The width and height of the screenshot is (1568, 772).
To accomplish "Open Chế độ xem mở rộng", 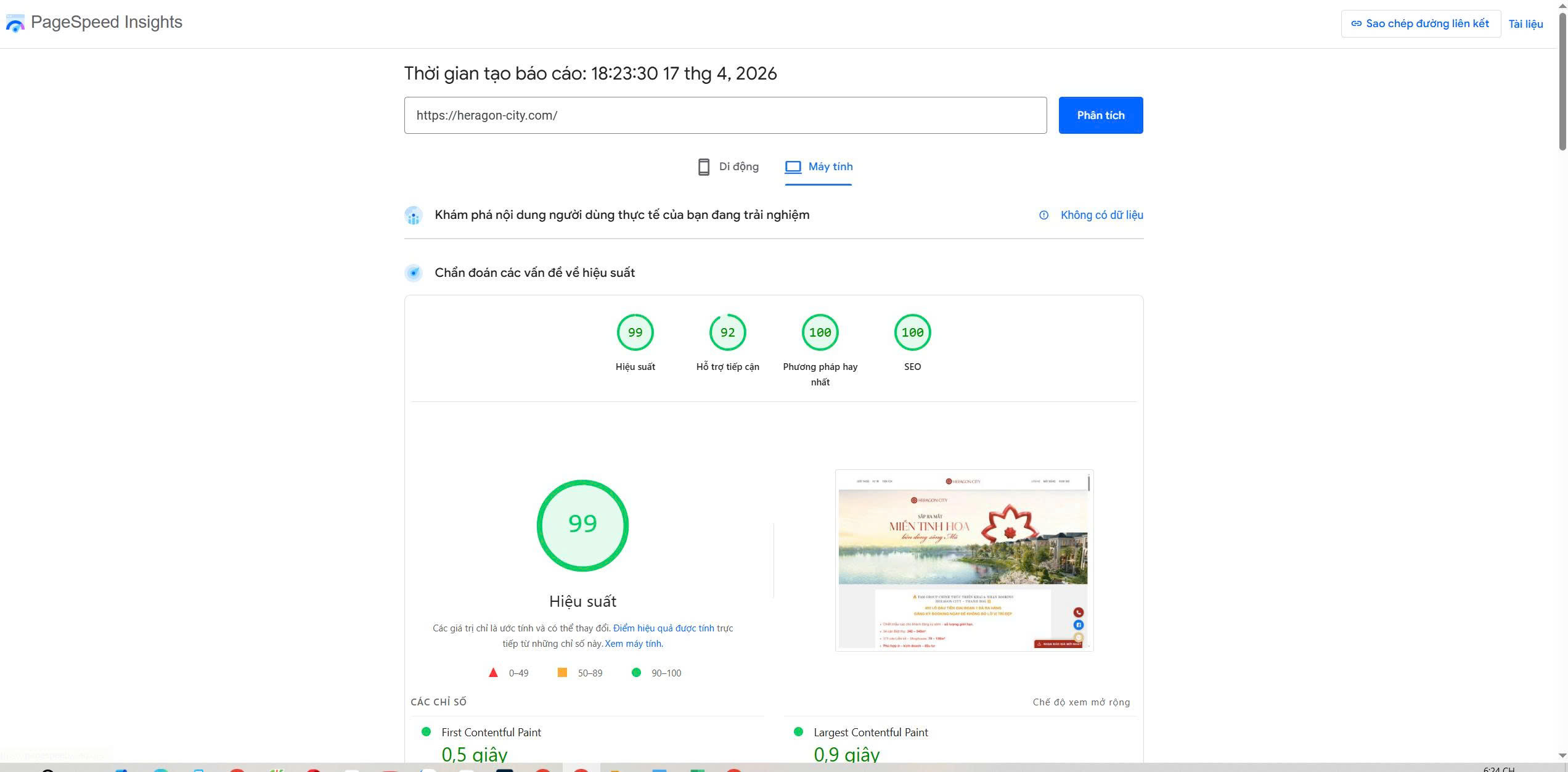I will 1080,702.
